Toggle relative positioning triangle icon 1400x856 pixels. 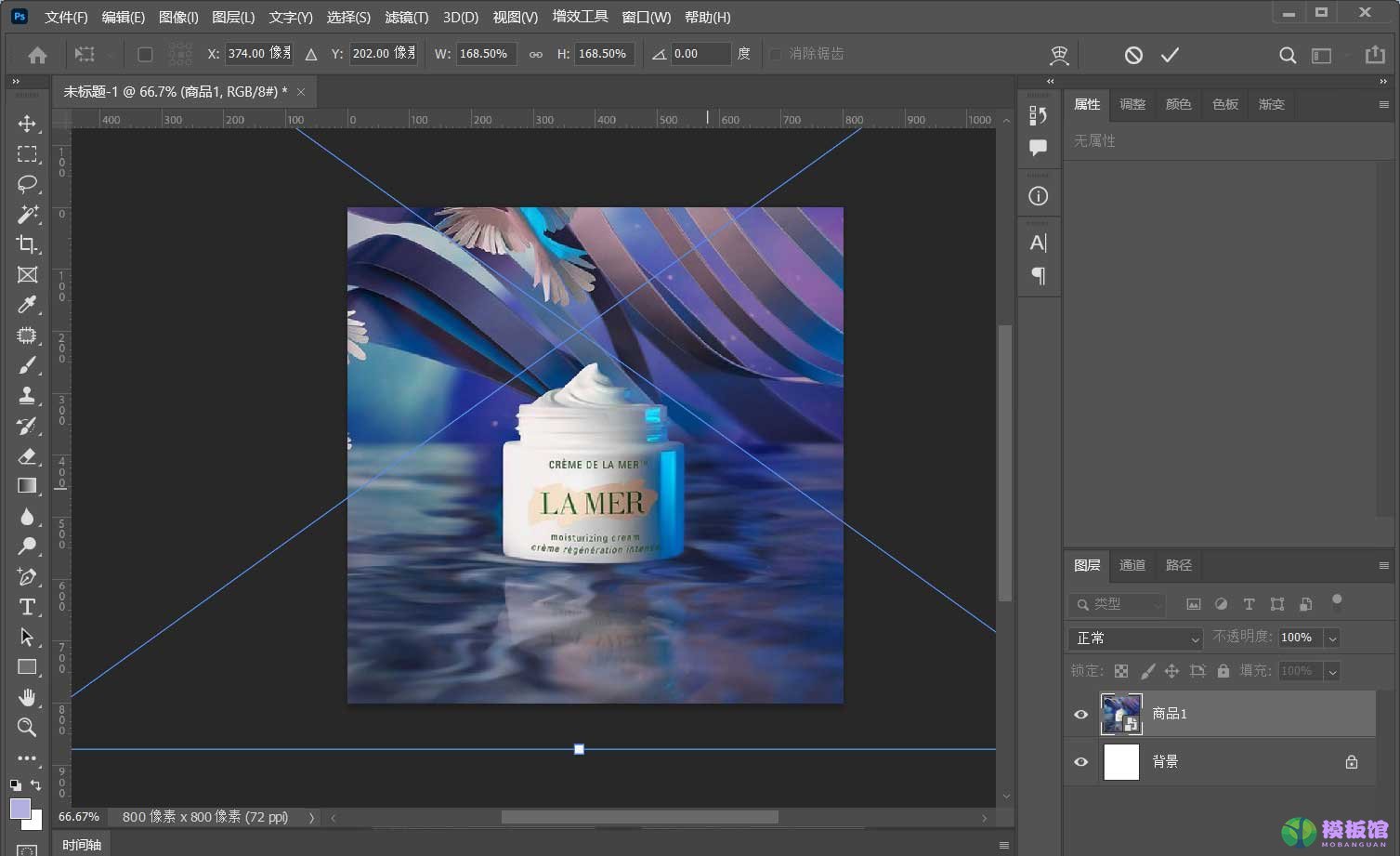[x=311, y=54]
